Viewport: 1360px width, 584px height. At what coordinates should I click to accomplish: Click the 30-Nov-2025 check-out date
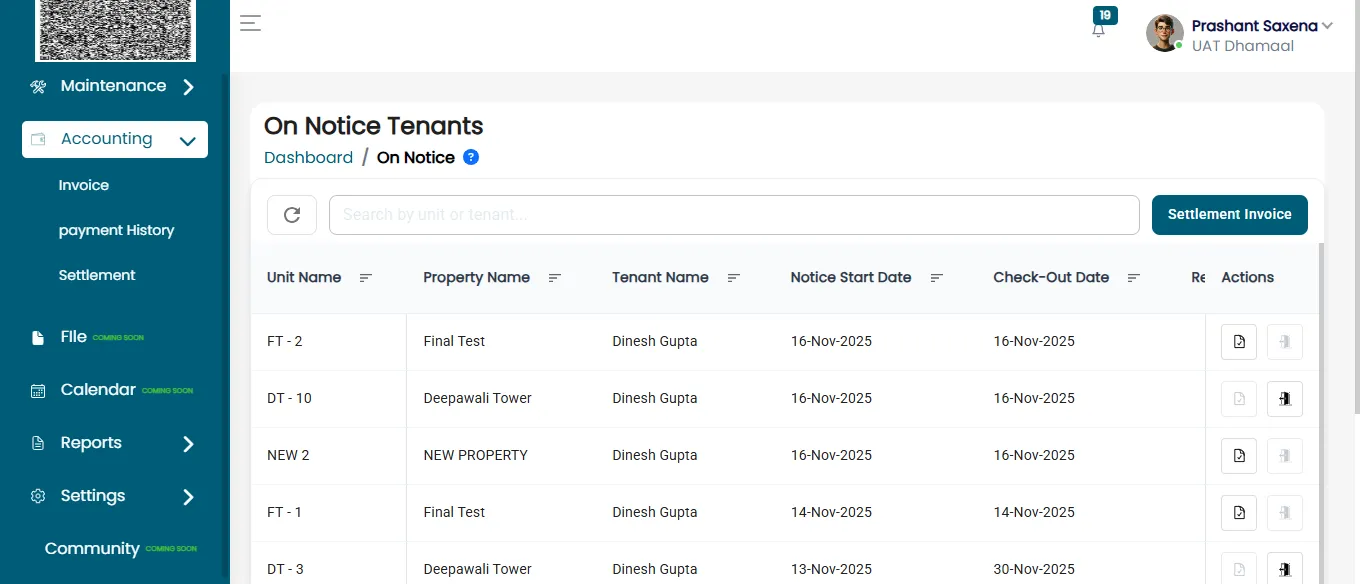1034,569
